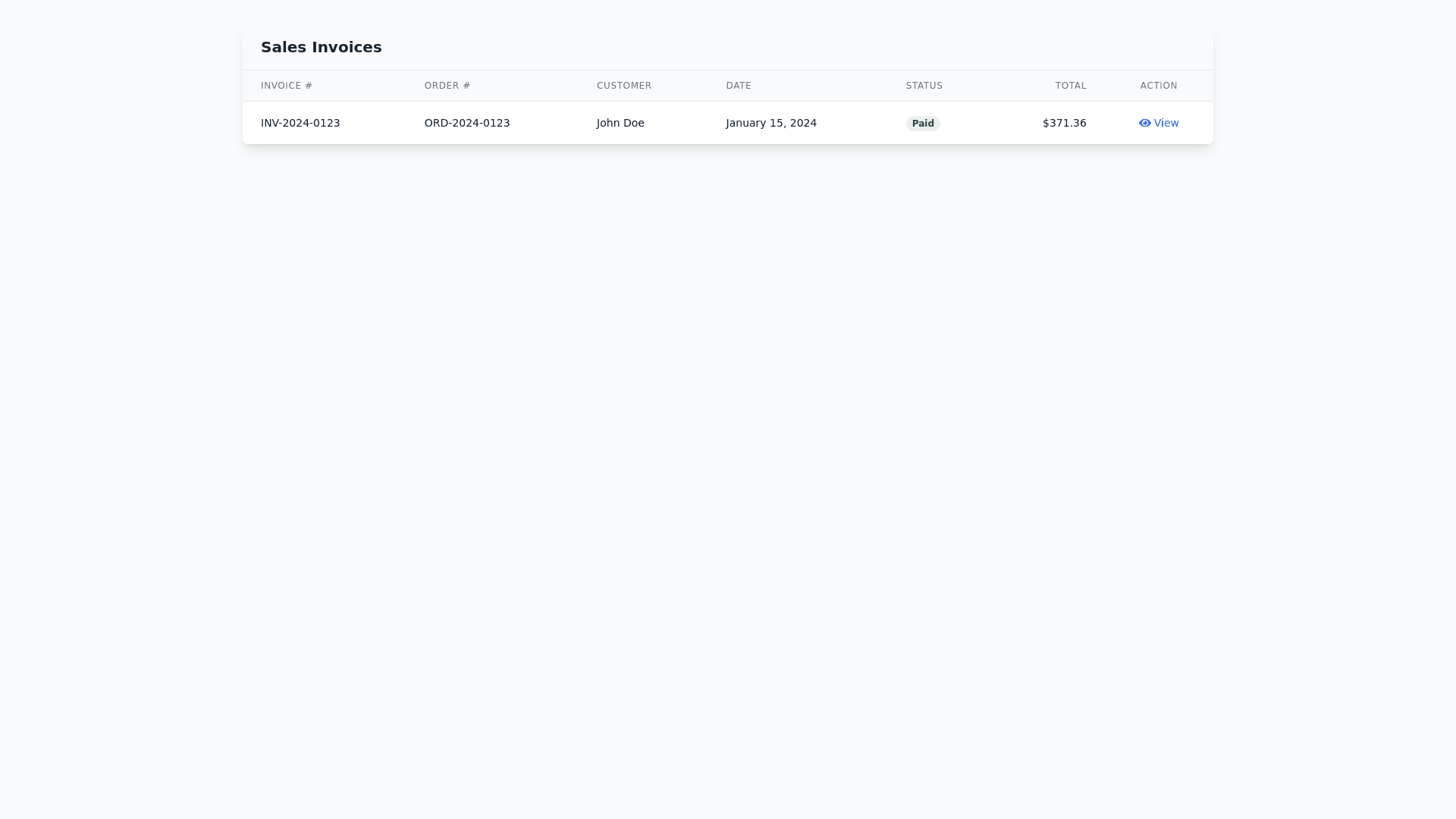Open the View link for INV-2024-0123
This screenshot has height=819, width=1456.
point(1159,123)
